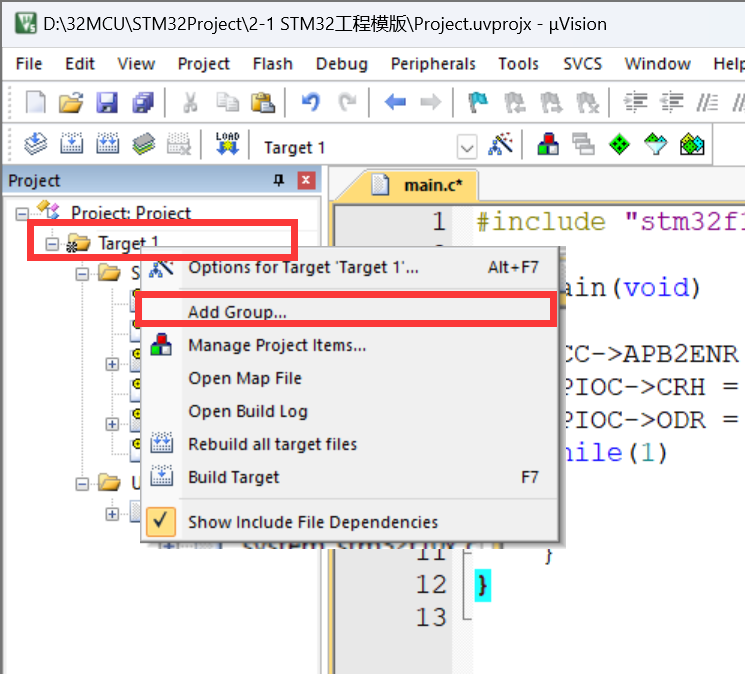Screen dimensions: 745x674
Task: Choose Rebuild all target files
Action: tap(350, 444)
